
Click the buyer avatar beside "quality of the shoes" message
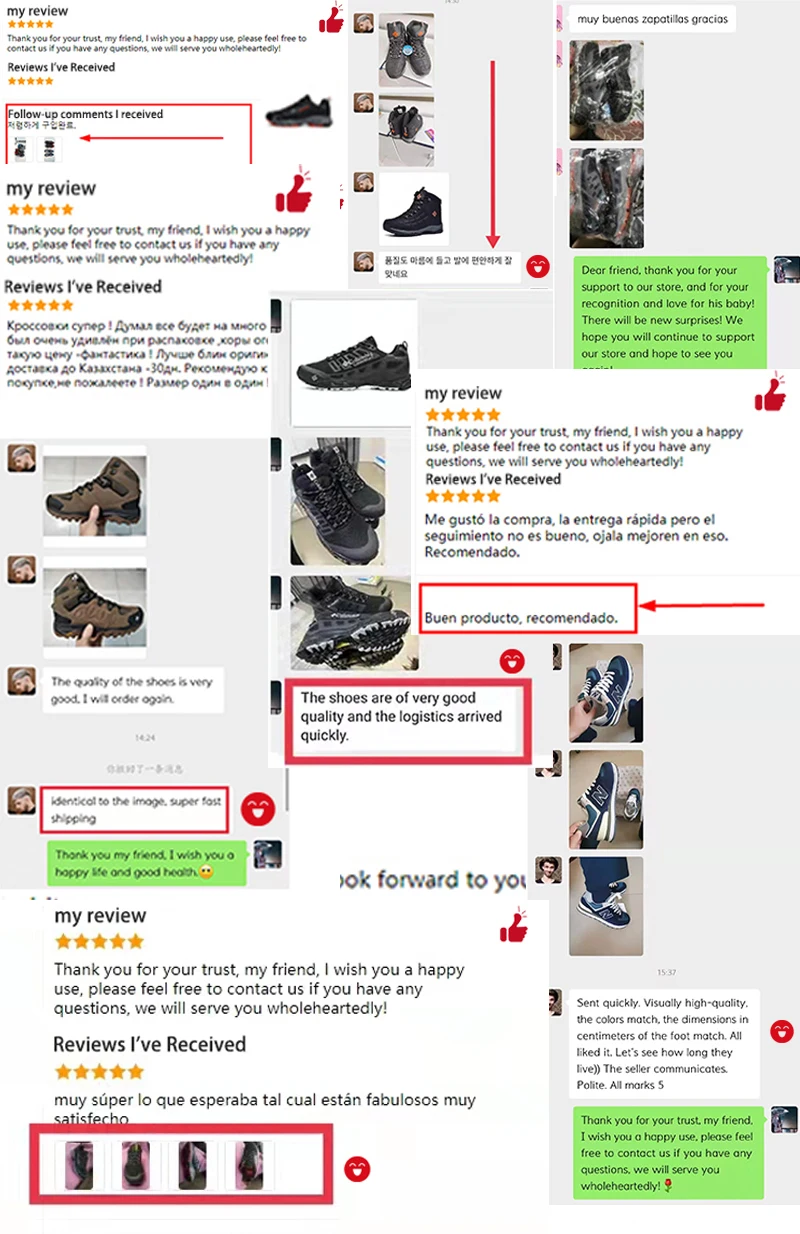(x=22, y=681)
